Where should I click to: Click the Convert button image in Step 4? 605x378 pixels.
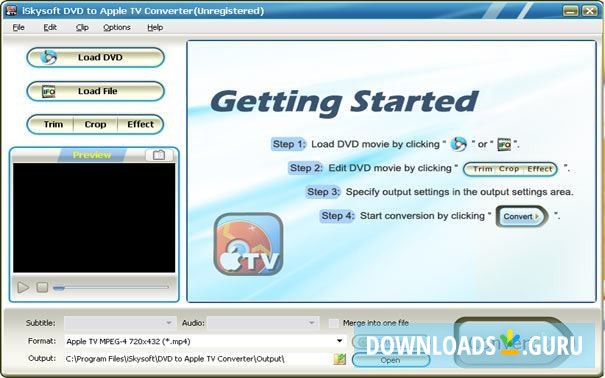(x=522, y=216)
